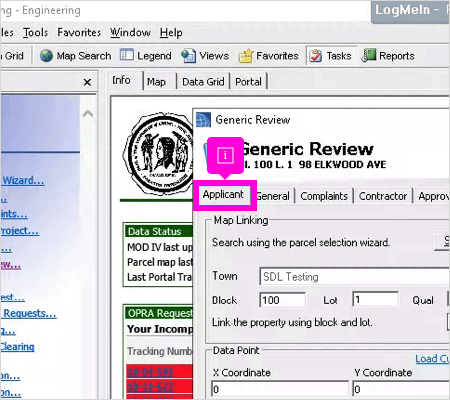Image resolution: width=450 pixels, height=400 pixels.
Task: Open Map Search globe icon
Action: [46, 56]
